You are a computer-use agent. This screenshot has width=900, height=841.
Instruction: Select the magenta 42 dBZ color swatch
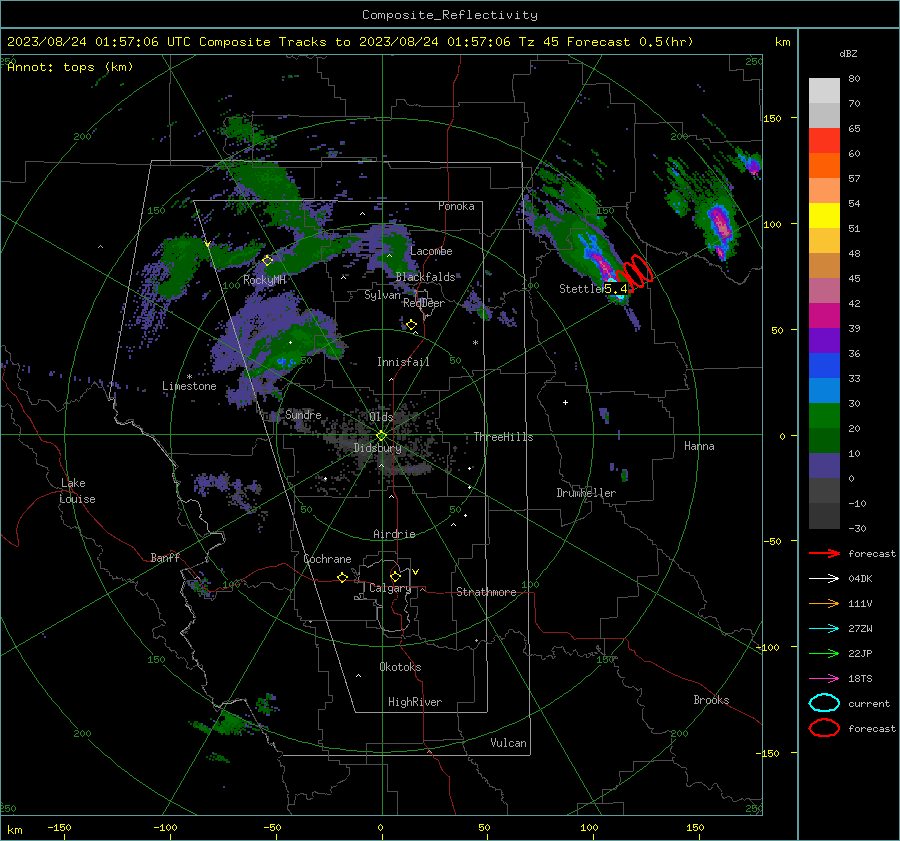pos(824,316)
